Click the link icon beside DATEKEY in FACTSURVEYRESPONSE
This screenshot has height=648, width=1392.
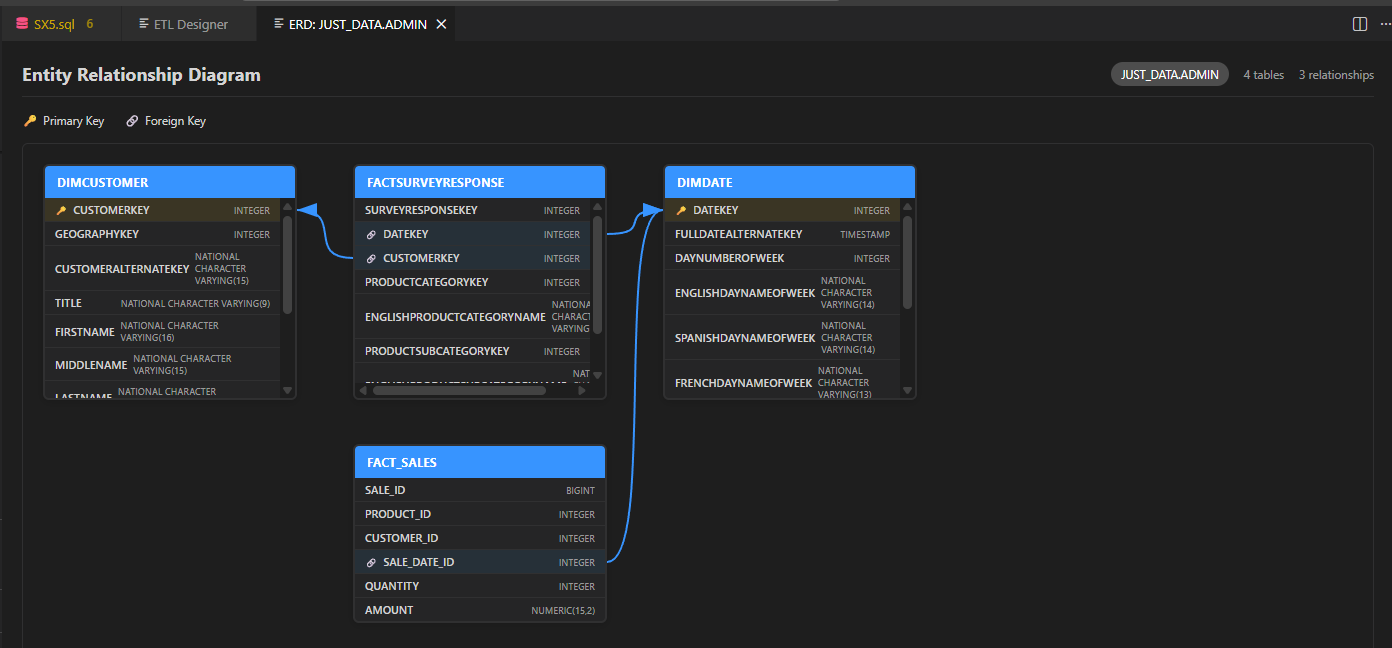(371, 235)
